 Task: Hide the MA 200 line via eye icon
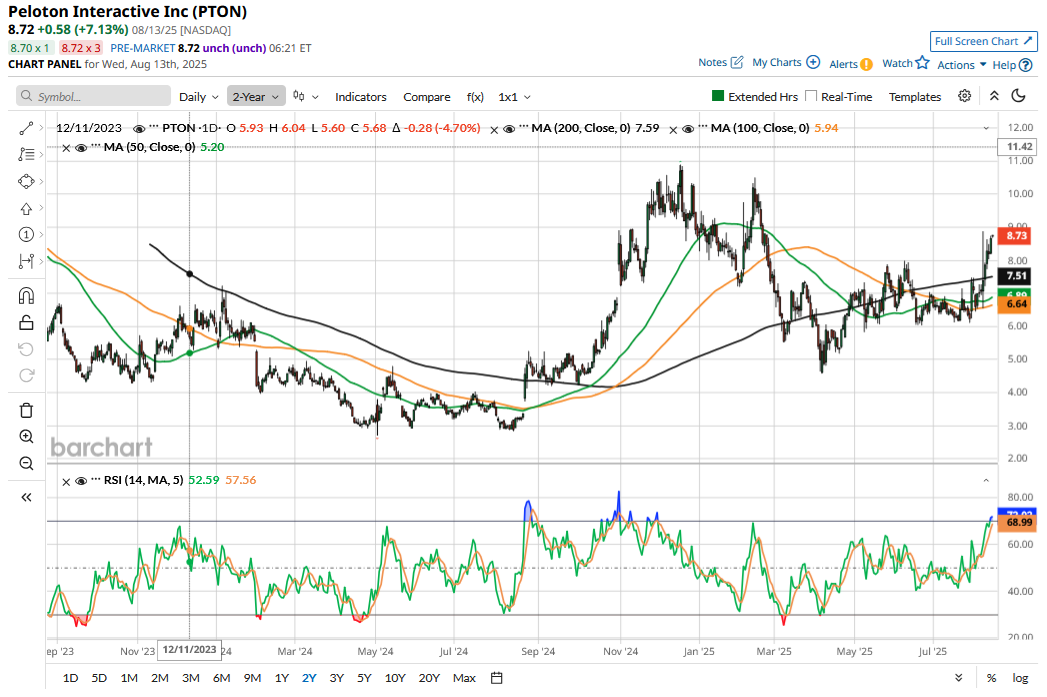[x=509, y=129]
